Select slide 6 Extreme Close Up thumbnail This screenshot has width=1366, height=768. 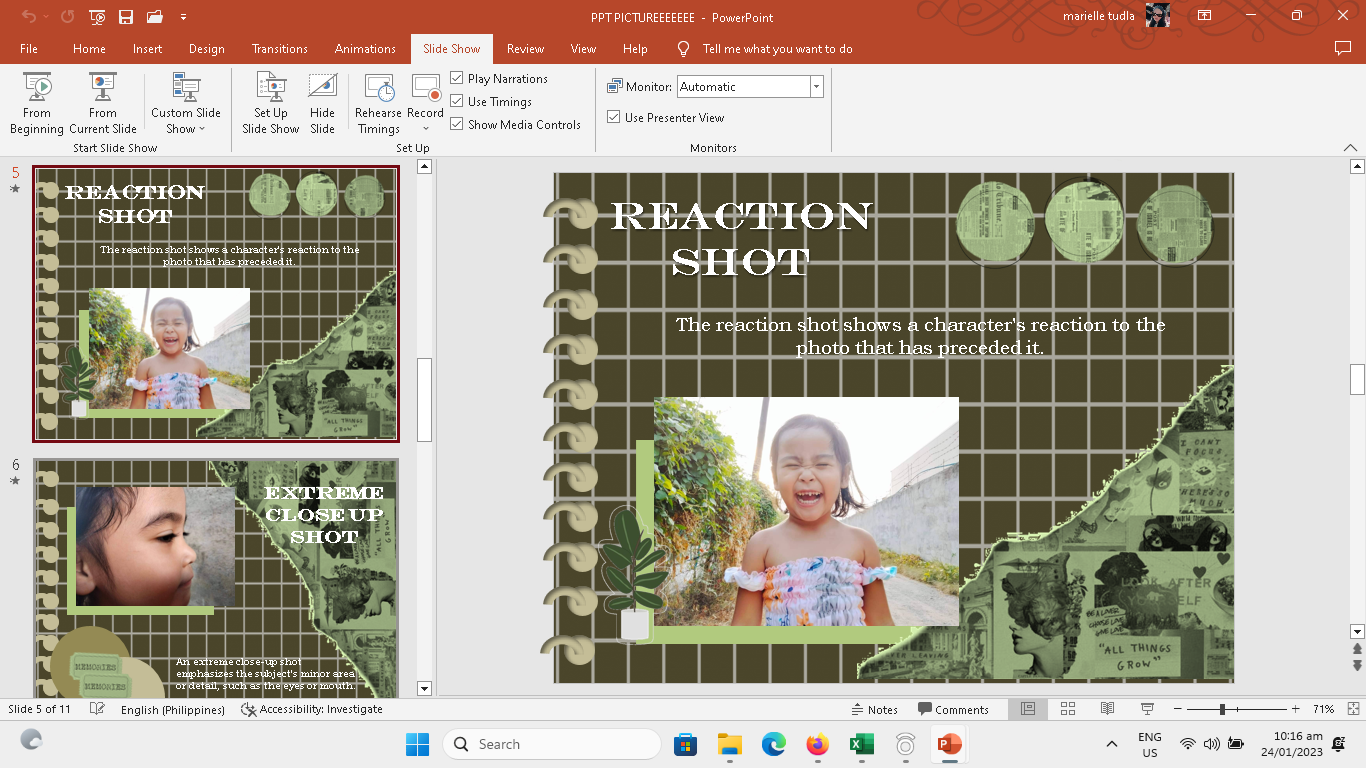coord(216,576)
